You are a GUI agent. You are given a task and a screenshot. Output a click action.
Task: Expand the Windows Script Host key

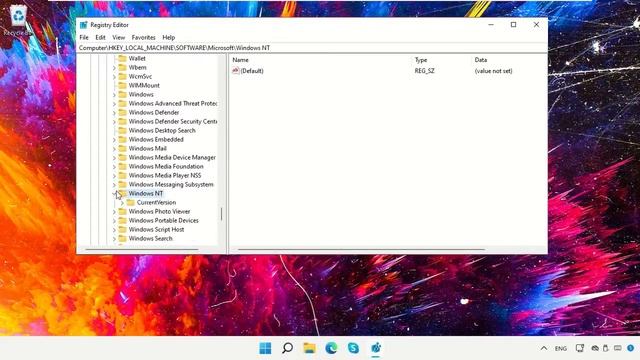point(114,229)
